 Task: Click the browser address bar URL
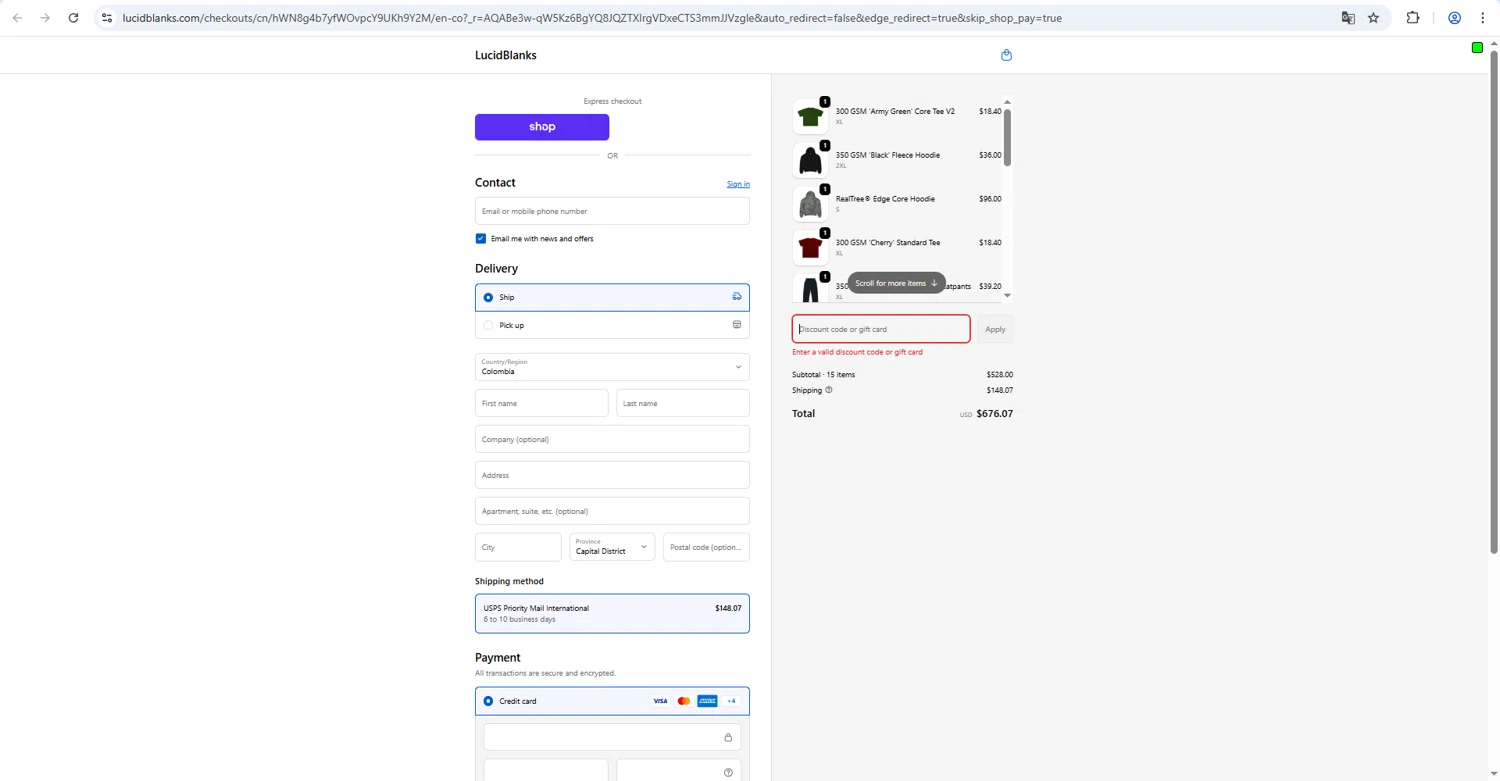pyautogui.click(x=592, y=18)
